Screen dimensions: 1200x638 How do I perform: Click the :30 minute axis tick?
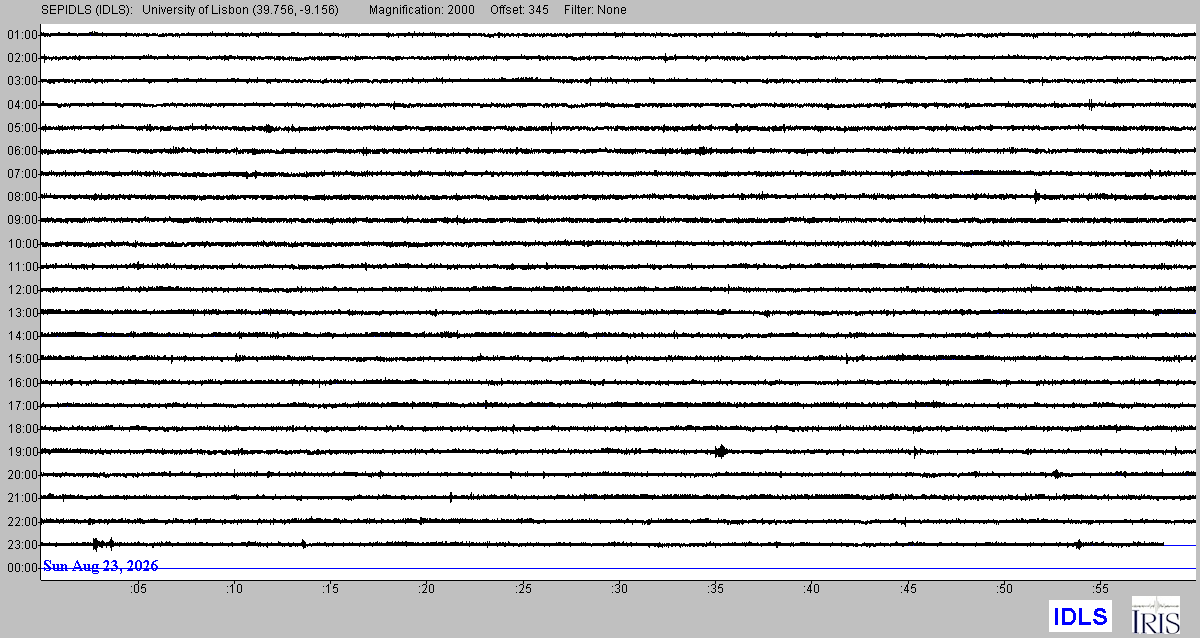point(620,589)
